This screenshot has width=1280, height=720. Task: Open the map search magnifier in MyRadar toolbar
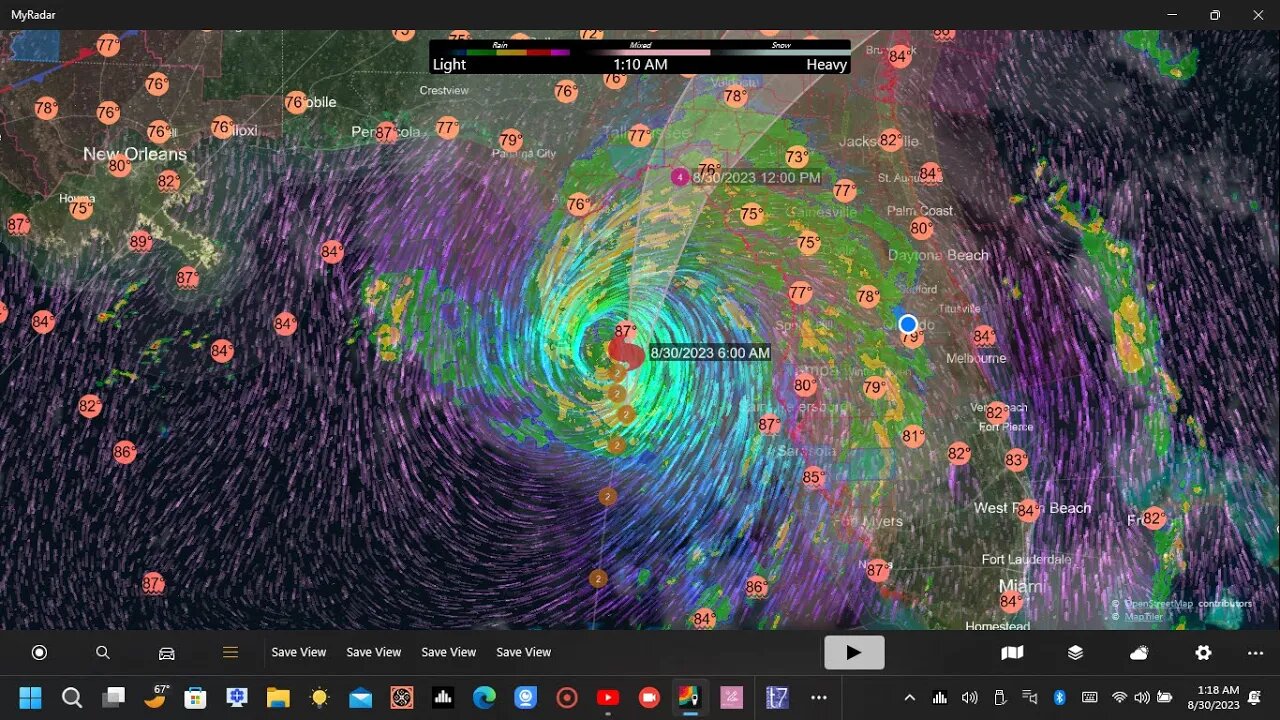tap(103, 652)
